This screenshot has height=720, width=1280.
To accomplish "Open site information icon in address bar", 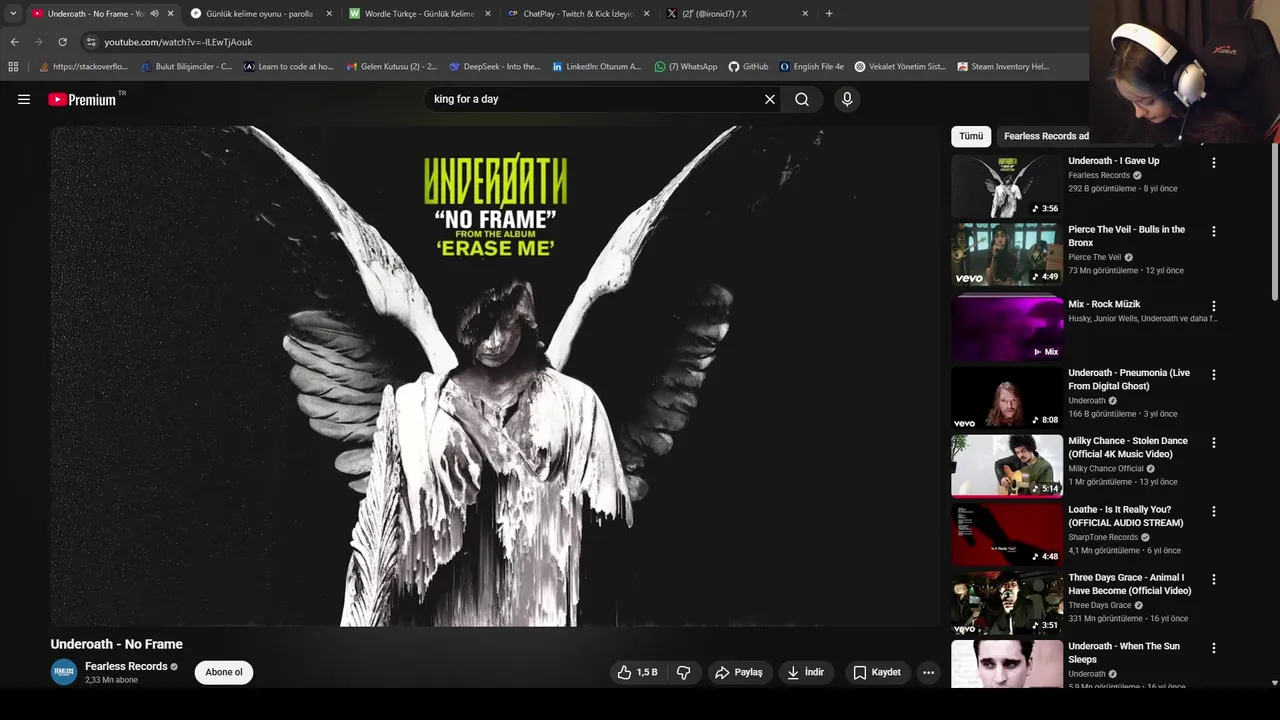I will coord(91,42).
